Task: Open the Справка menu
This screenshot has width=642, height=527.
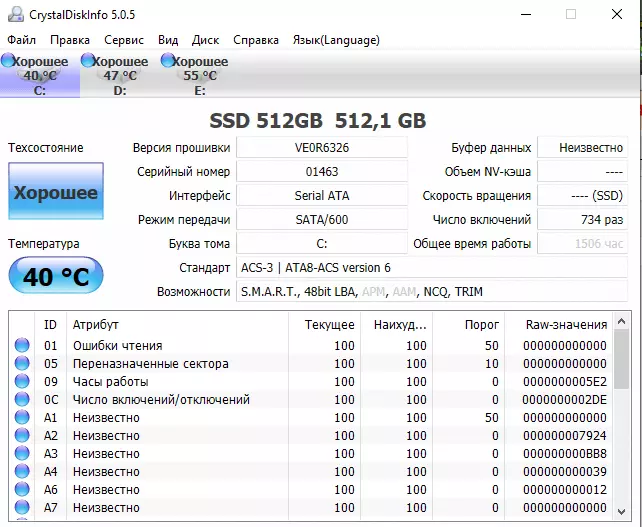Action: [256, 40]
